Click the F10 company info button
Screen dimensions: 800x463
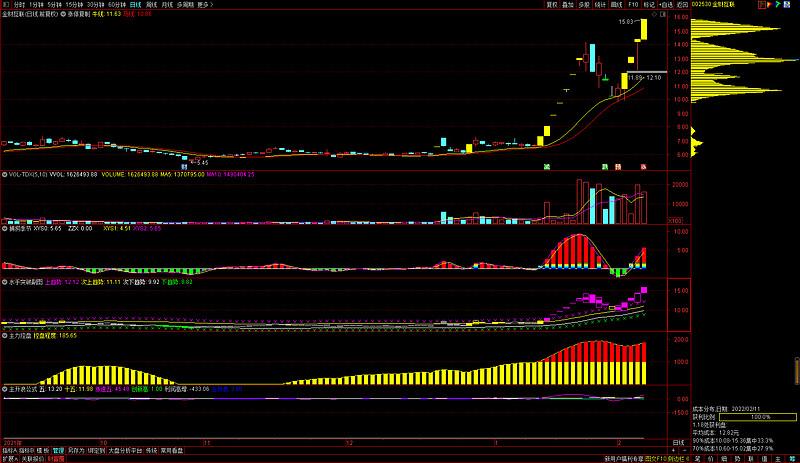633,4
